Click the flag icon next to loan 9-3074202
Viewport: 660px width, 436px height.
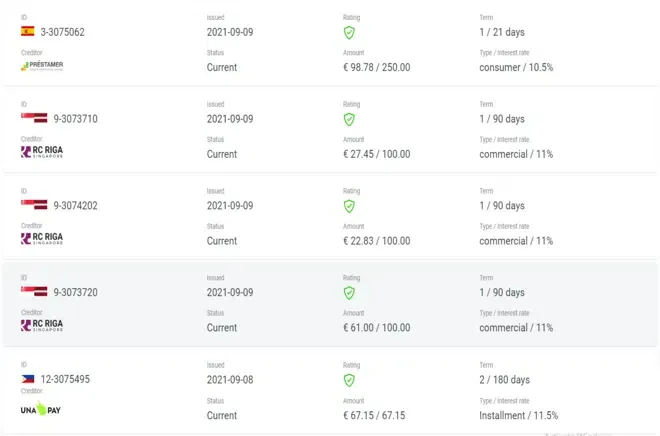coord(34,205)
